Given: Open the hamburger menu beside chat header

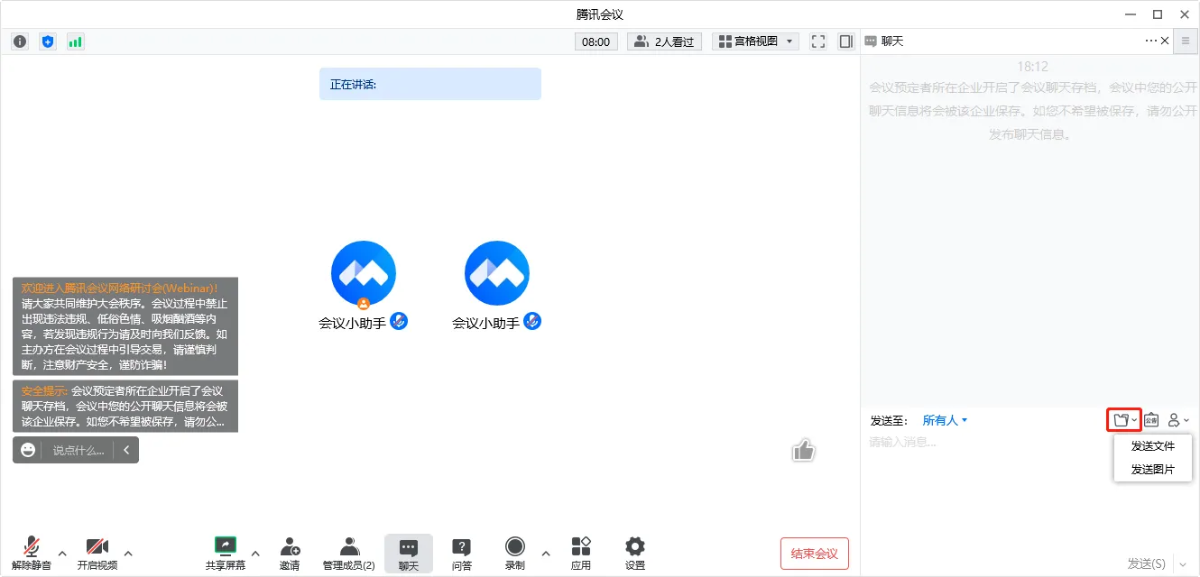Looking at the screenshot, I should tap(1186, 41).
